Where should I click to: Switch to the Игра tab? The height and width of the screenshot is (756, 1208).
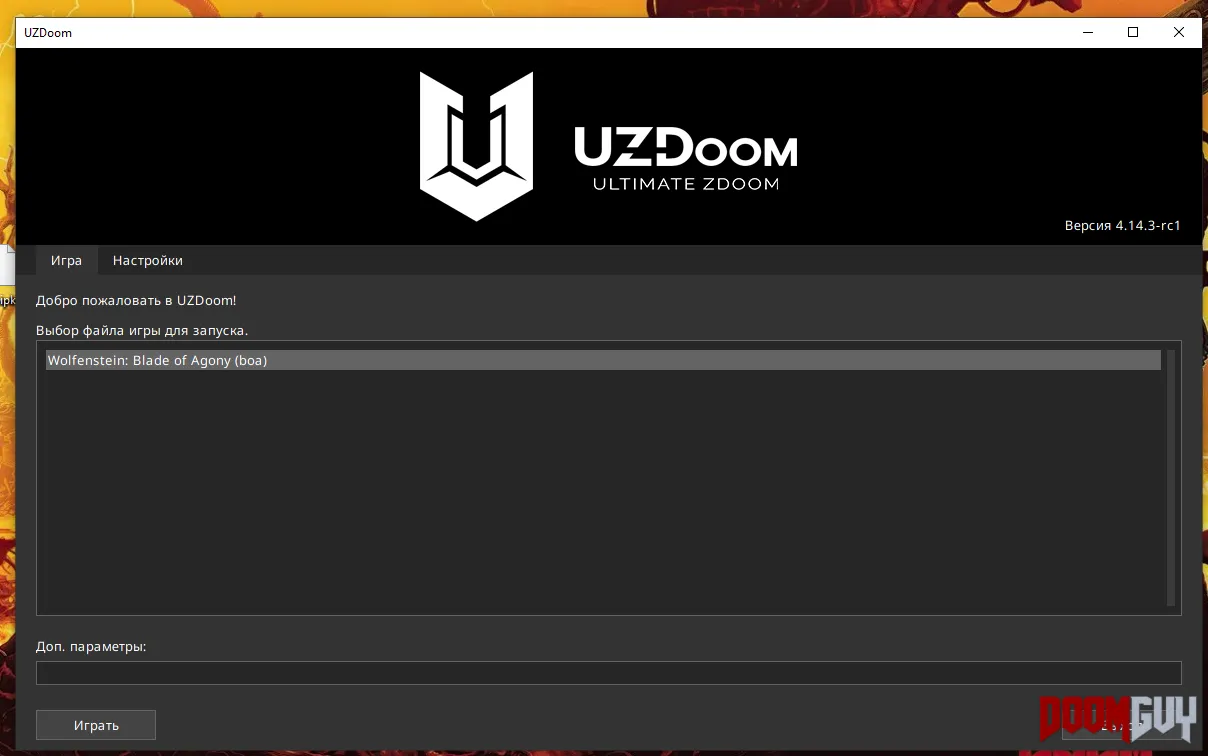66,260
